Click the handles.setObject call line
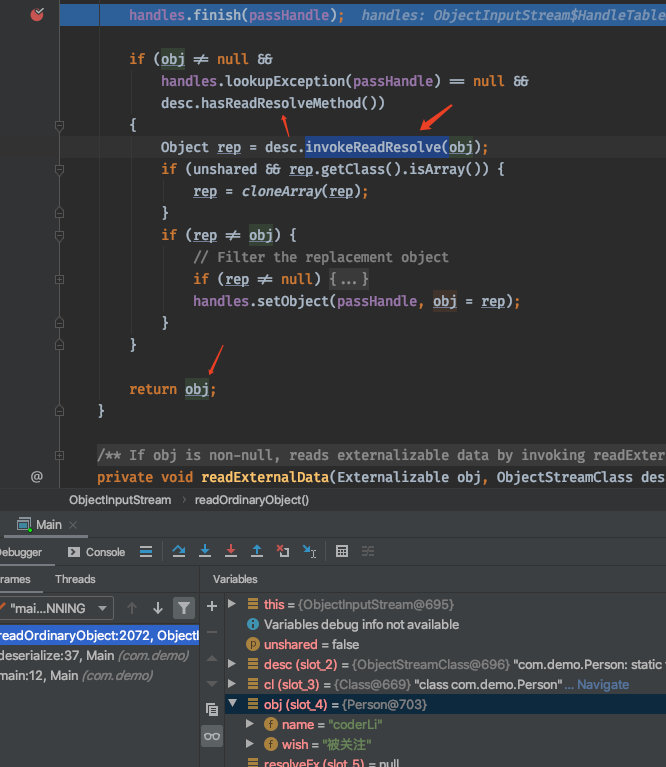Image resolution: width=666 pixels, height=767 pixels. (356, 301)
